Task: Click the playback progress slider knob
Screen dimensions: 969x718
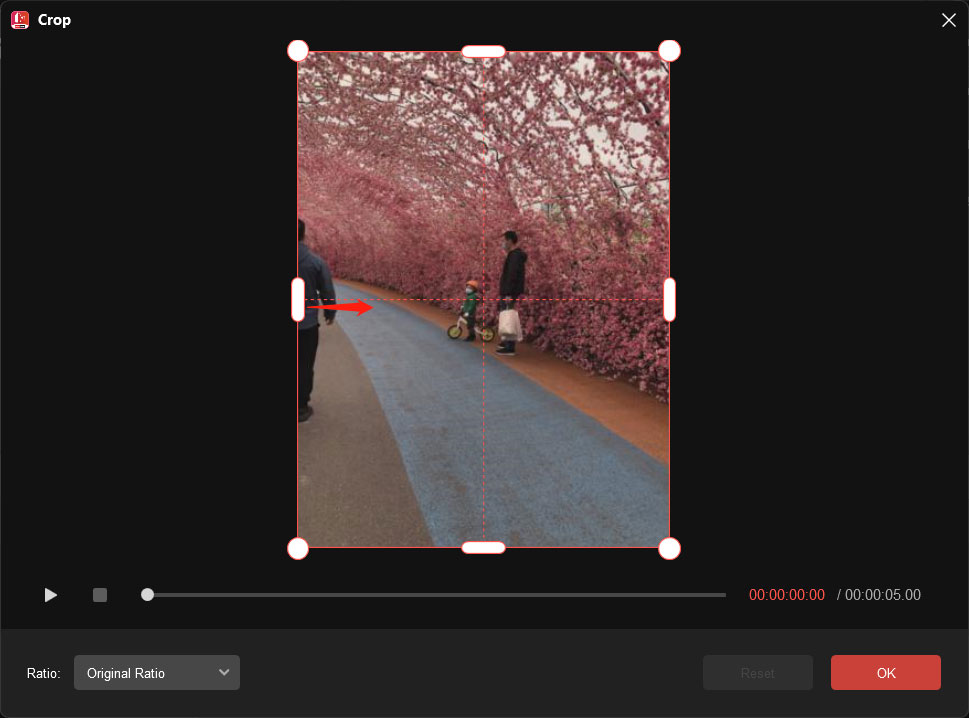Action: (147, 595)
